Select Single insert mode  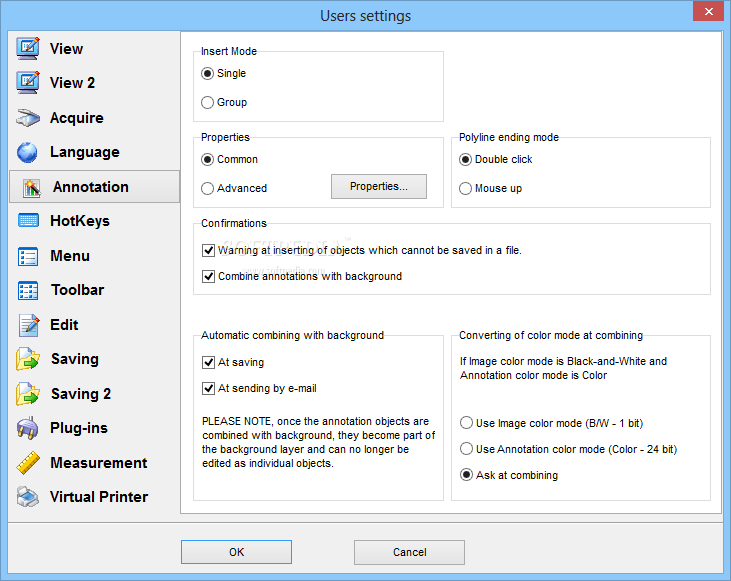(207, 74)
